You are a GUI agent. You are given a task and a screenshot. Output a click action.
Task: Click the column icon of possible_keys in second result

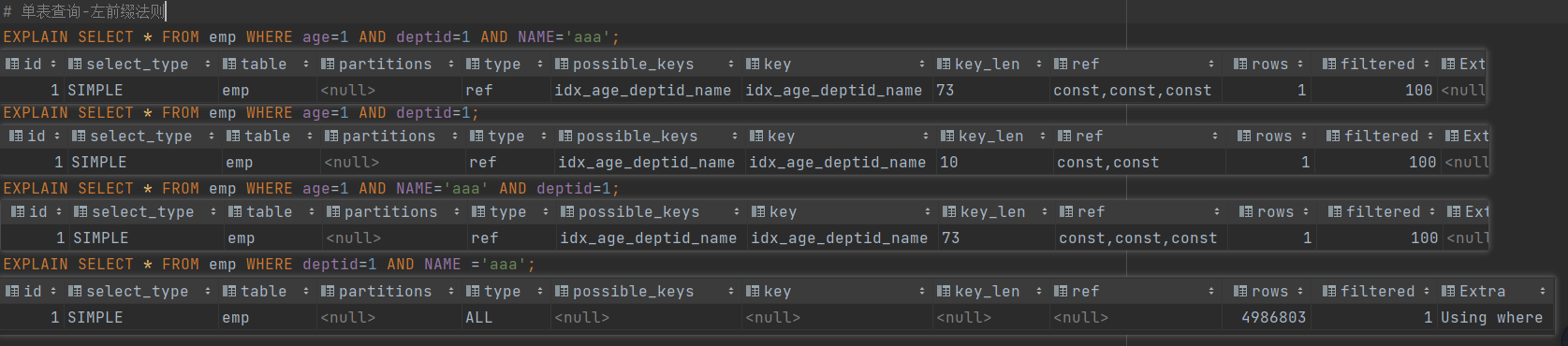565,137
